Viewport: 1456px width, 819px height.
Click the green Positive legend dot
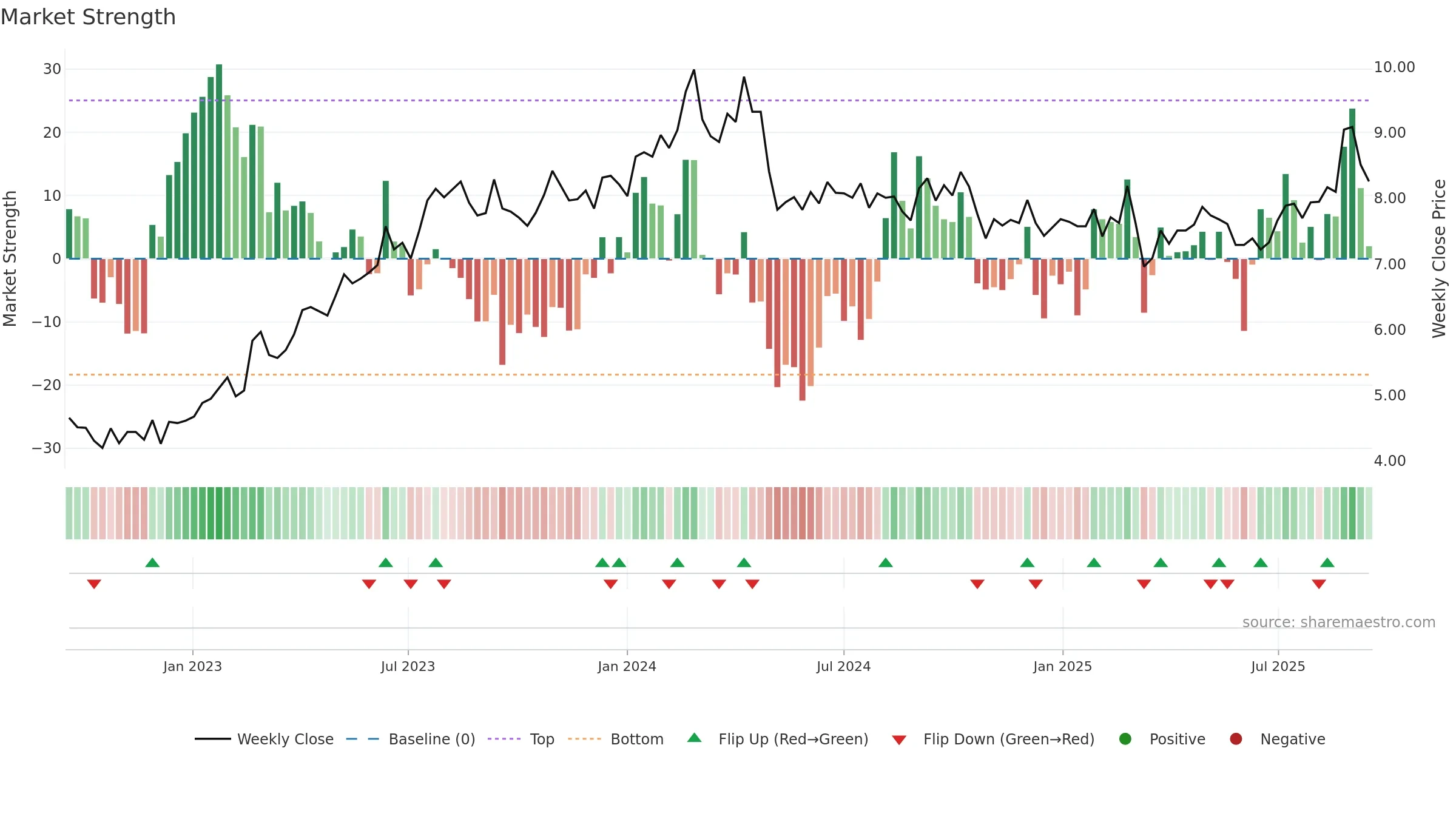1125,739
